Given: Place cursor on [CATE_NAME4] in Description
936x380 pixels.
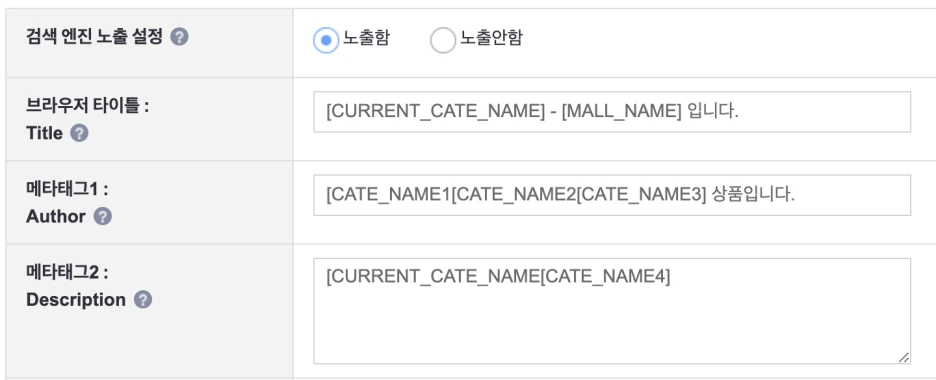Looking at the screenshot, I should click(605, 277).
